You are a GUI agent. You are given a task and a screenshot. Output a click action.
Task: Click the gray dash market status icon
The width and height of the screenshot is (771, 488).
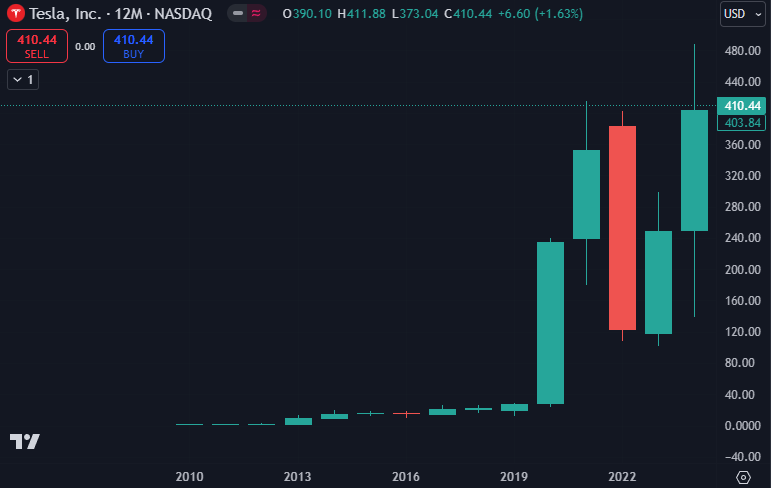click(238, 13)
